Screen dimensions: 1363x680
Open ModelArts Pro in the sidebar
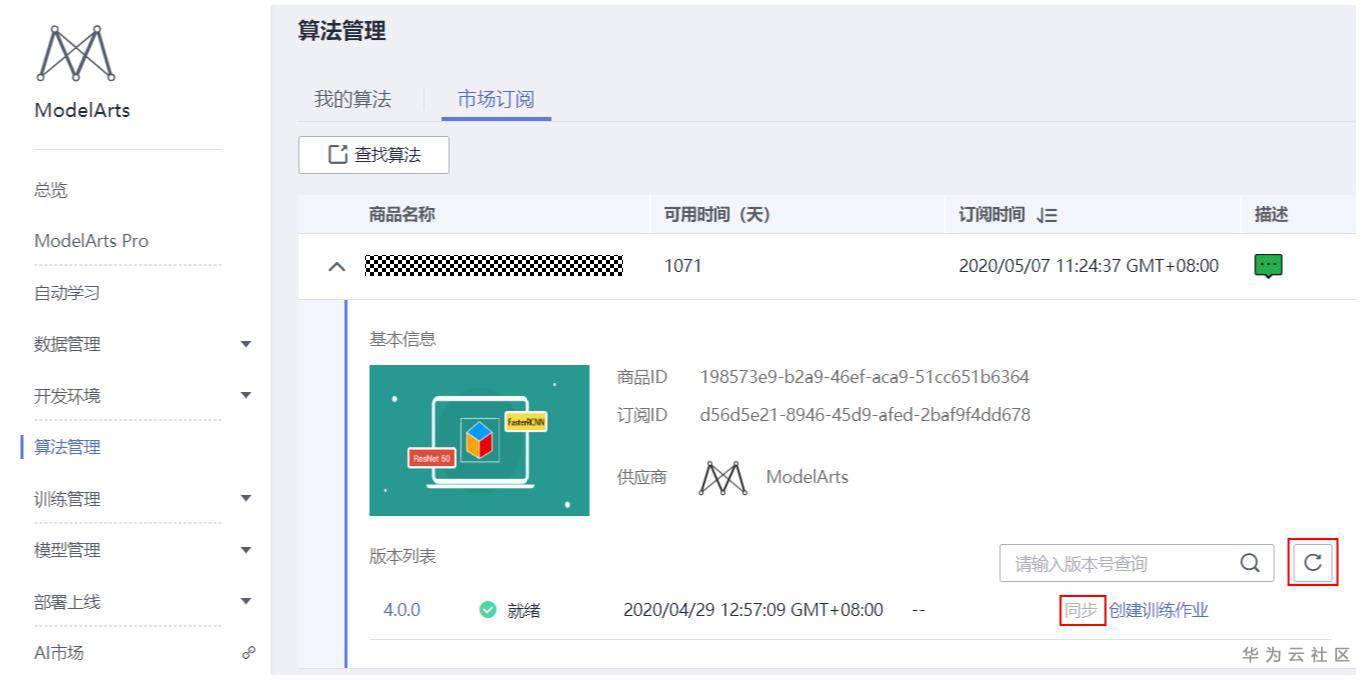(x=91, y=241)
